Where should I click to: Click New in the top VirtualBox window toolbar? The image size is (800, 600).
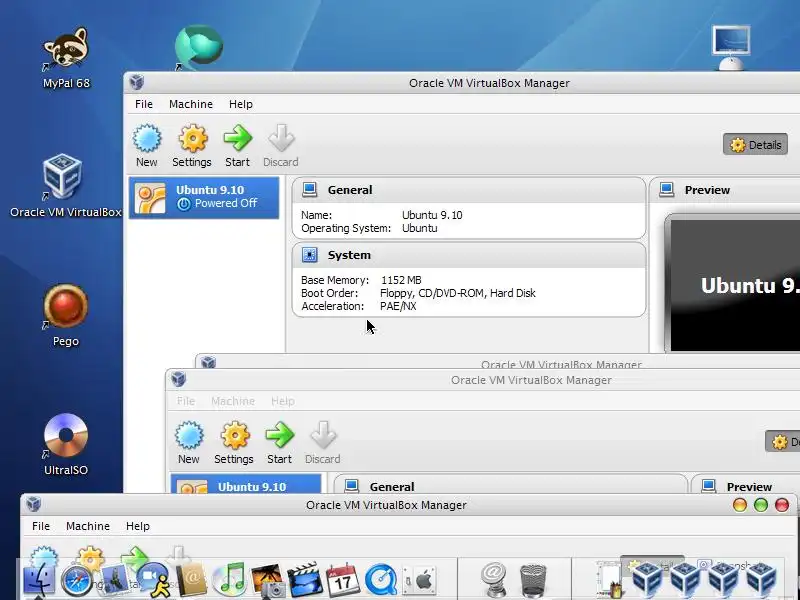point(147,145)
